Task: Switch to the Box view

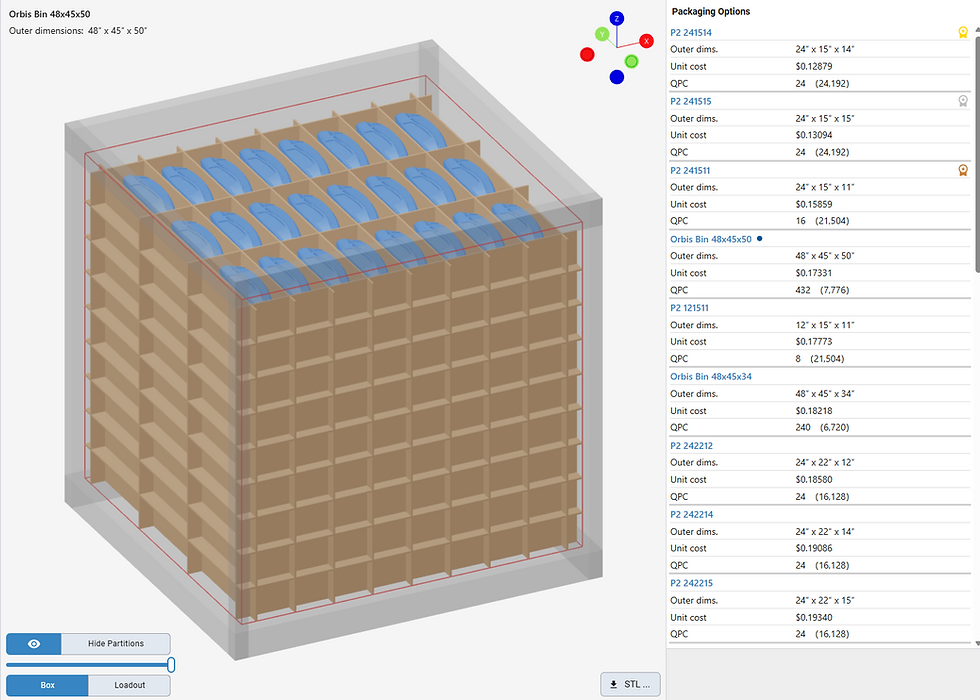Action: tap(45, 685)
